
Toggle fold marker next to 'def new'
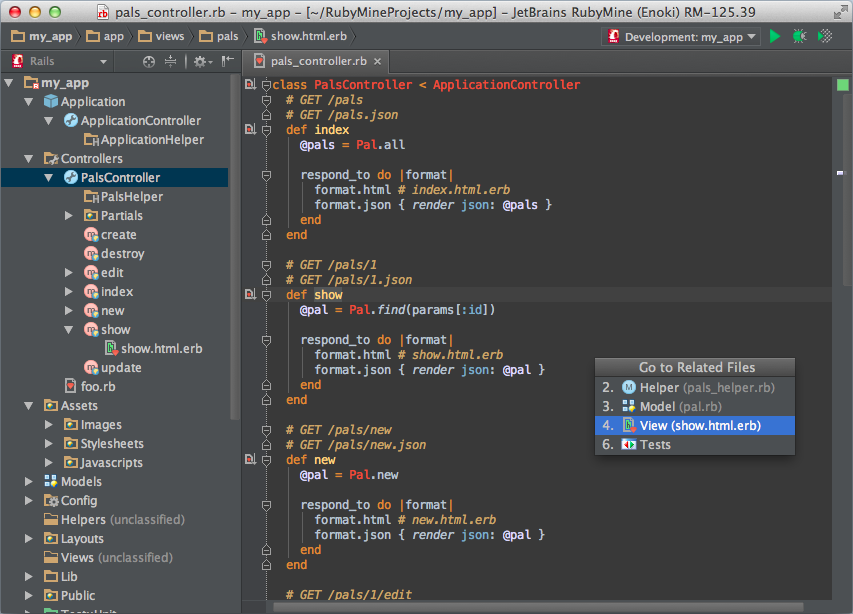point(266,460)
